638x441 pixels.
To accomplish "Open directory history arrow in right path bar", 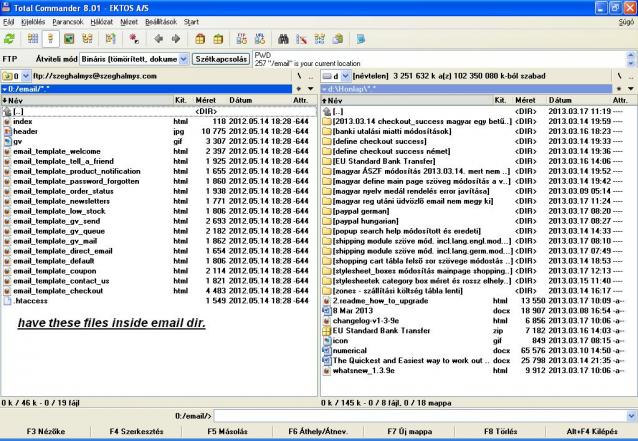I will pos(631,89).
